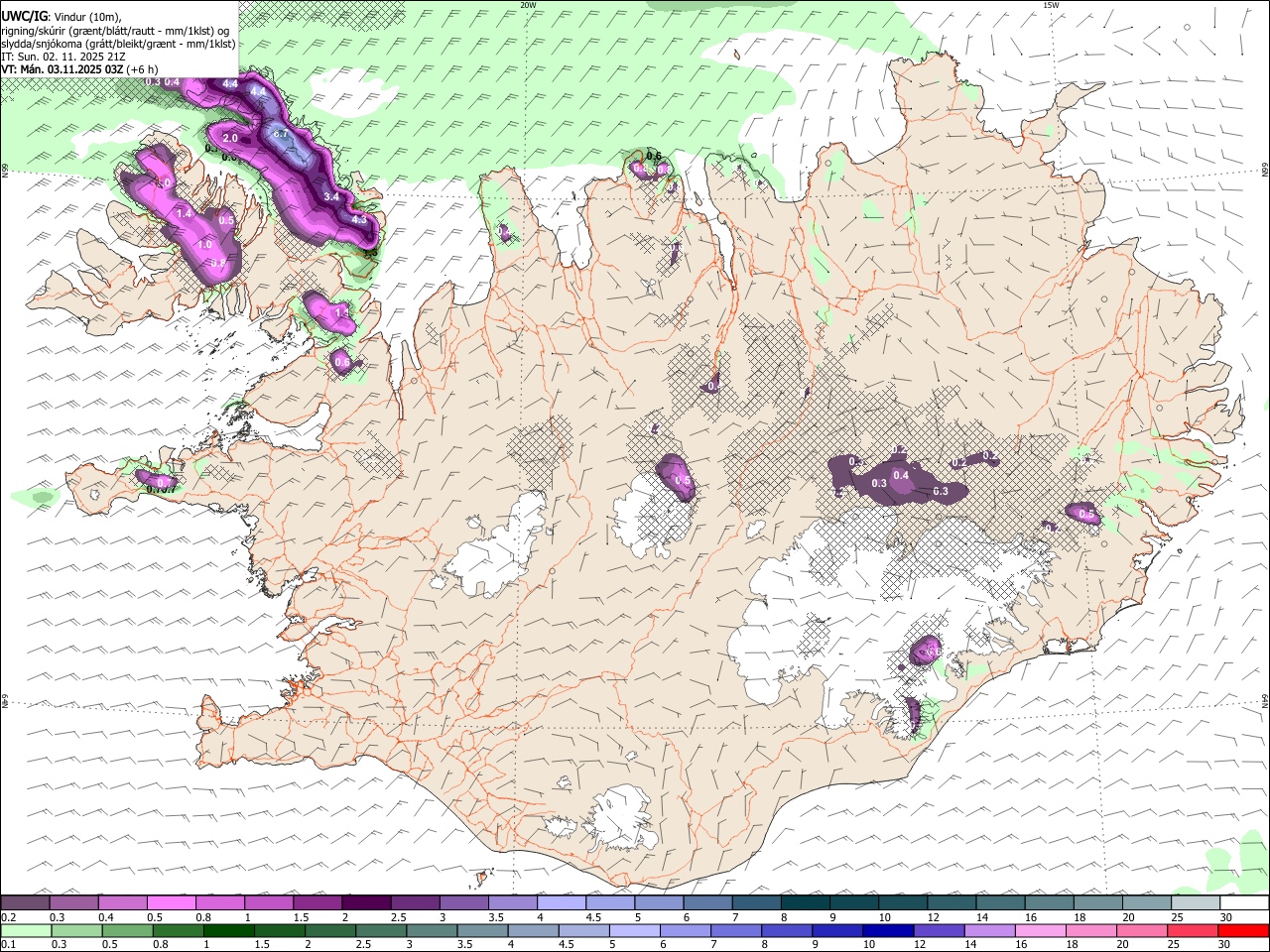Click the medium green legend swatch labeled 0.5
The image size is (1270, 952).
[x=127, y=930]
